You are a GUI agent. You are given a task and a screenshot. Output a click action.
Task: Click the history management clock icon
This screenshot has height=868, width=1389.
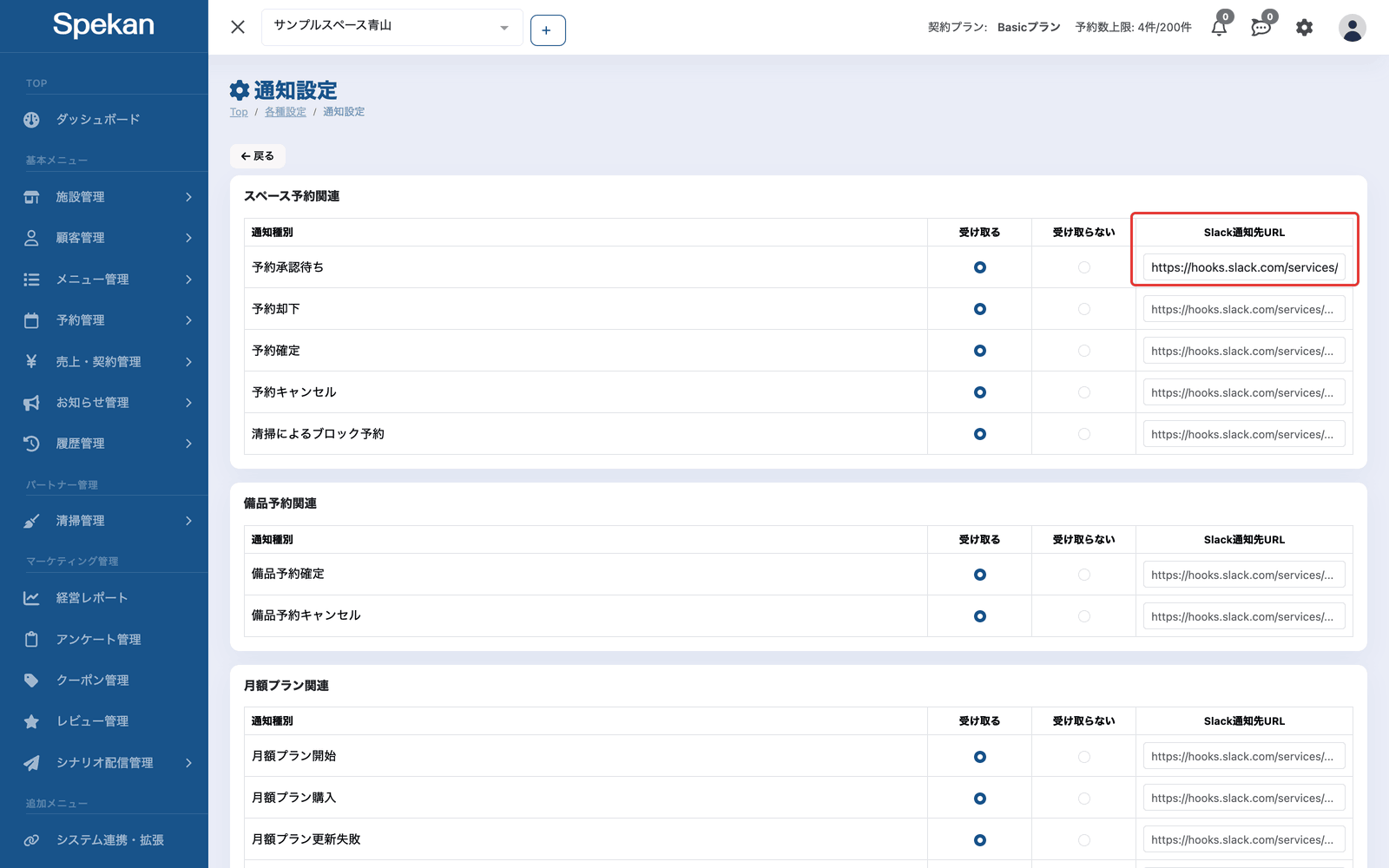31,444
